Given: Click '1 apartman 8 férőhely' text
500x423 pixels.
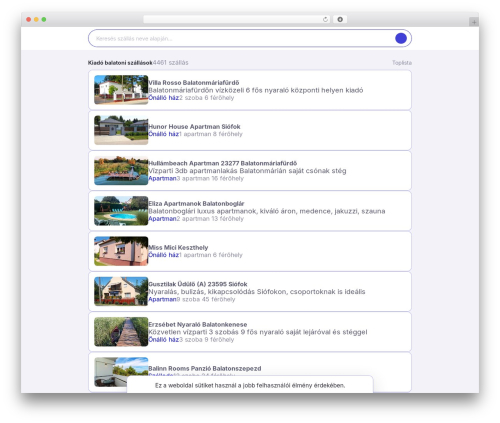Looking at the screenshot, I should coord(211,134).
